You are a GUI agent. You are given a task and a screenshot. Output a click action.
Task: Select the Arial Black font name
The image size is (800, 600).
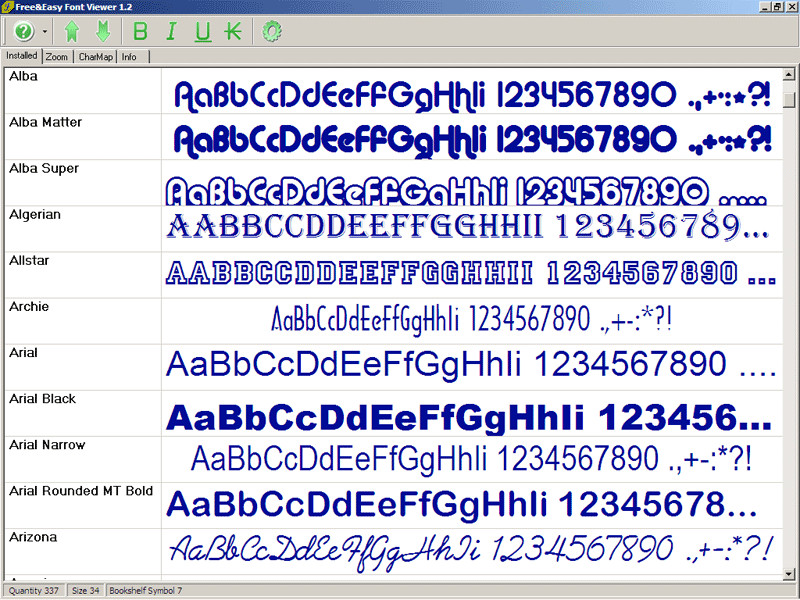[42, 399]
